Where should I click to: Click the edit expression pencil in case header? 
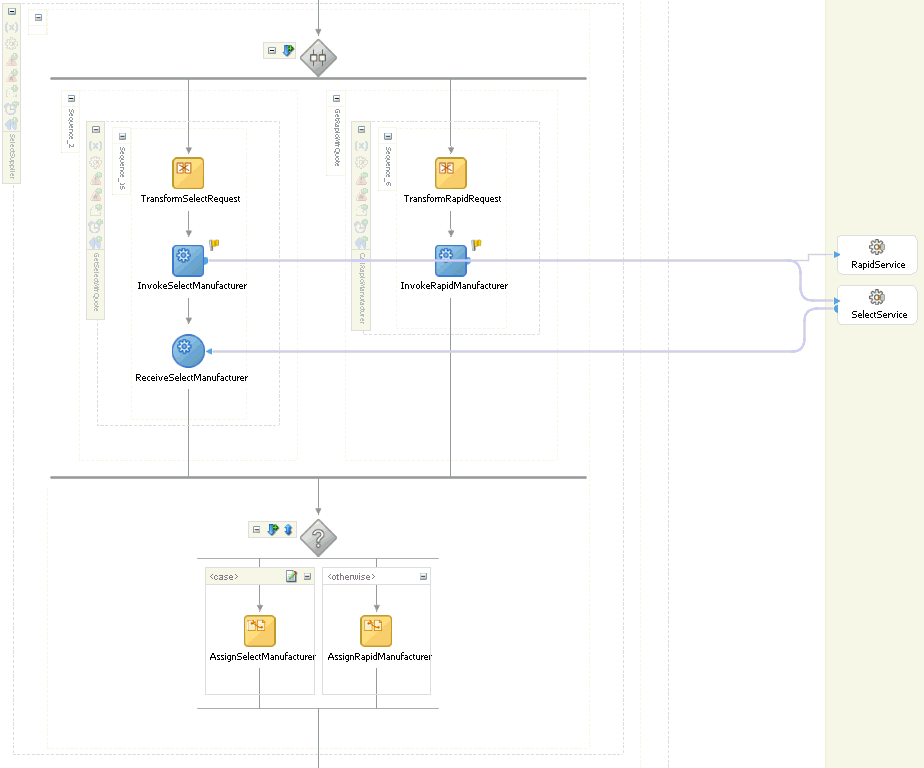point(291,576)
